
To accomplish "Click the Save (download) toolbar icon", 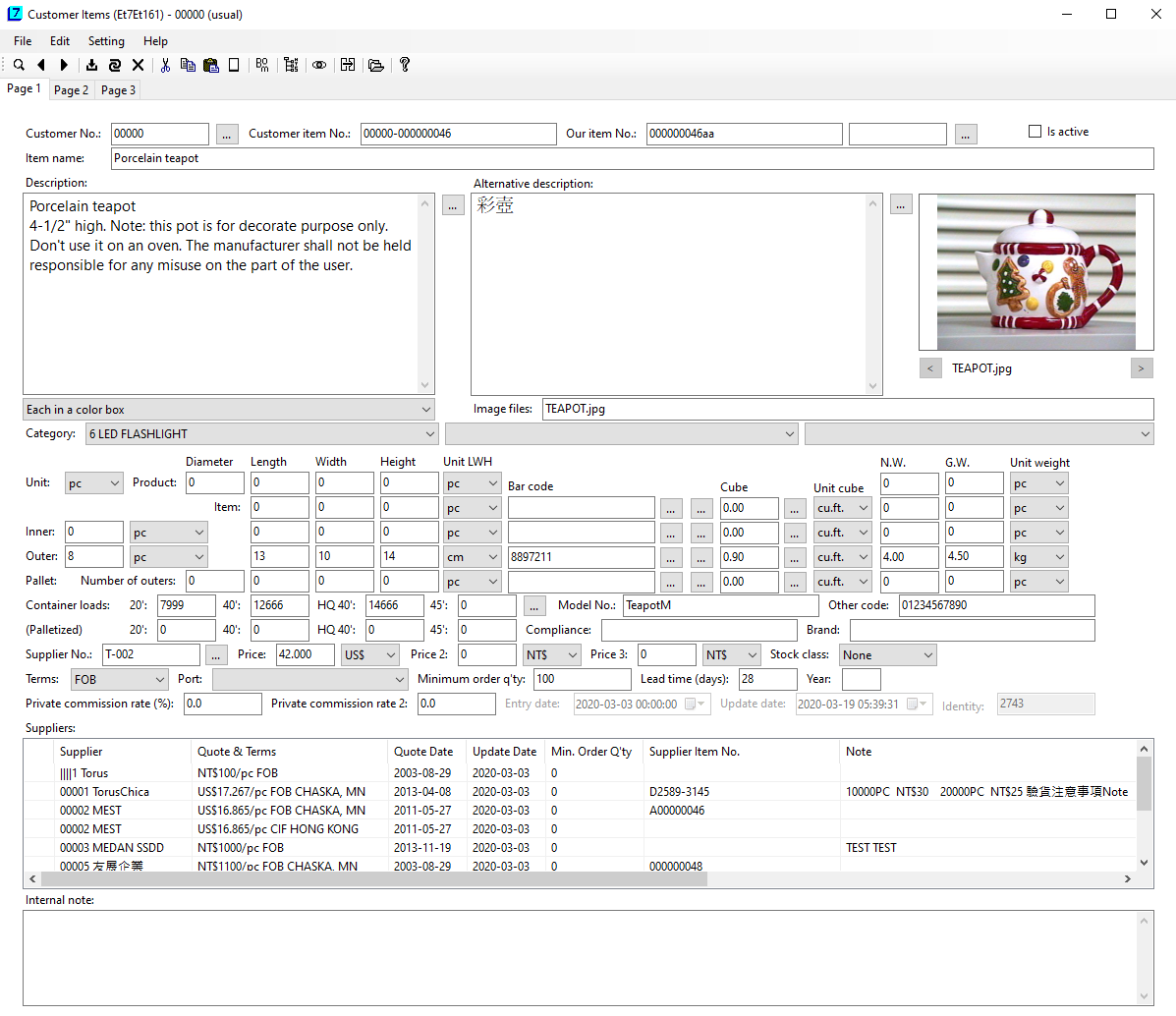I will click(x=91, y=65).
